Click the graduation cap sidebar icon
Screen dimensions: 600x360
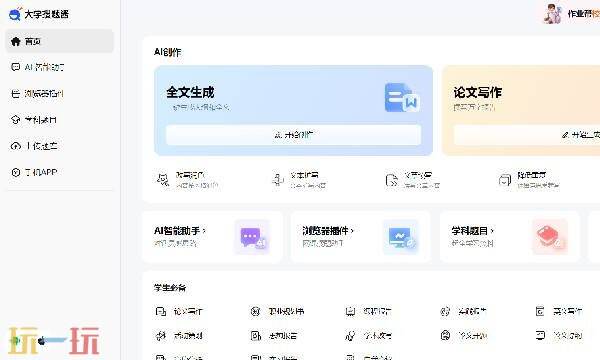point(15,120)
